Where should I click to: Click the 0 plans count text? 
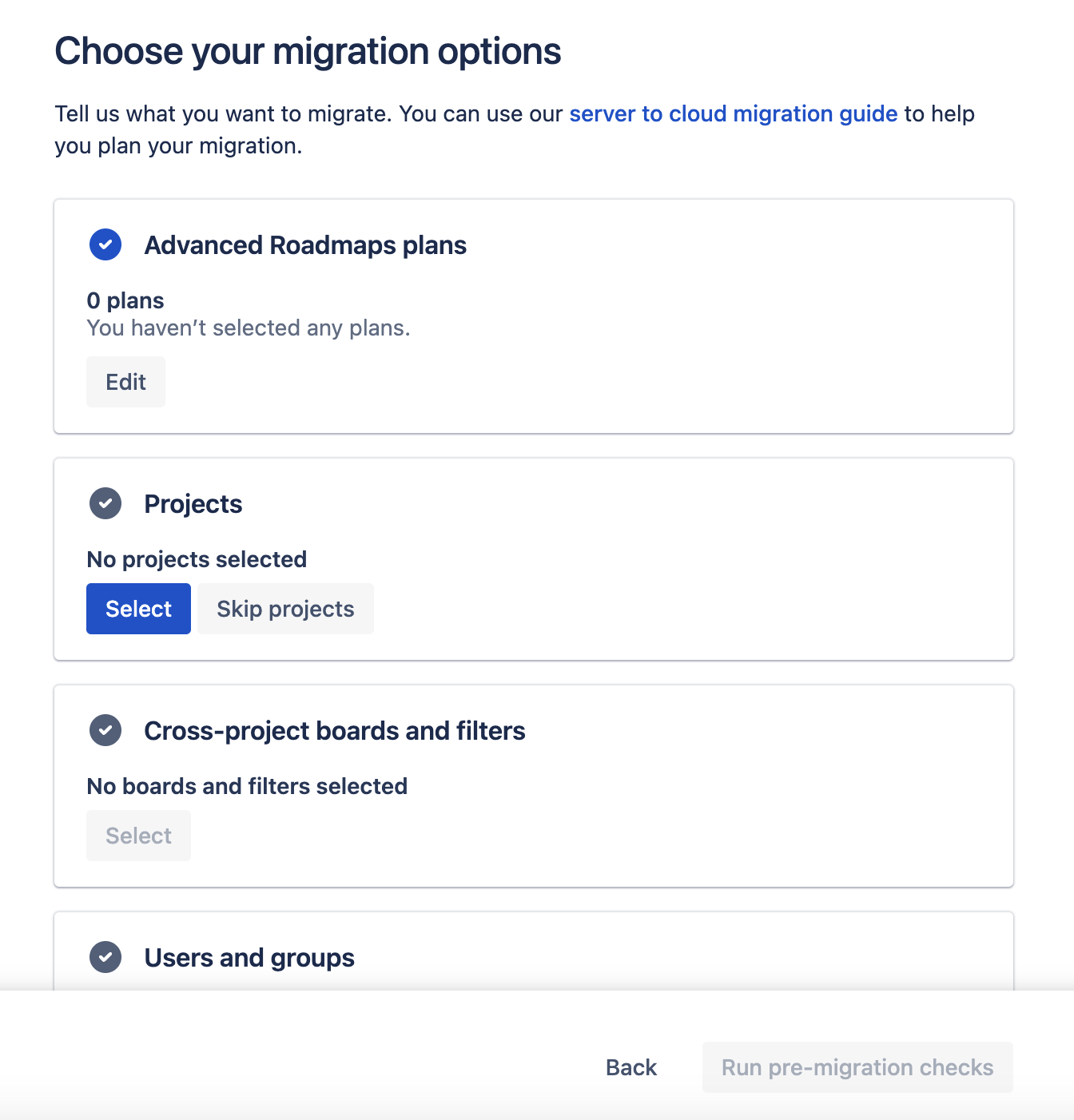point(125,300)
